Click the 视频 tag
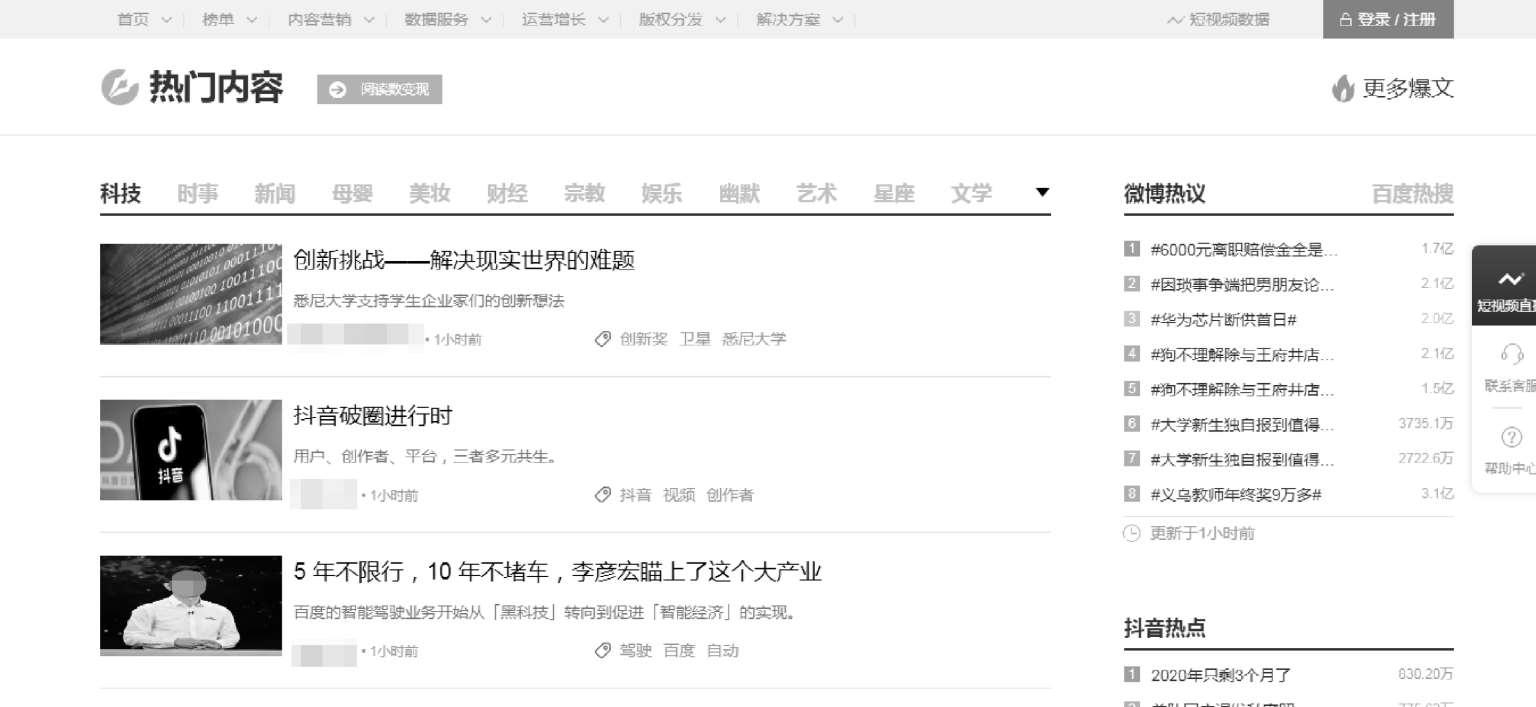Viewport: 1536px width, 707px height. (679, 495)
